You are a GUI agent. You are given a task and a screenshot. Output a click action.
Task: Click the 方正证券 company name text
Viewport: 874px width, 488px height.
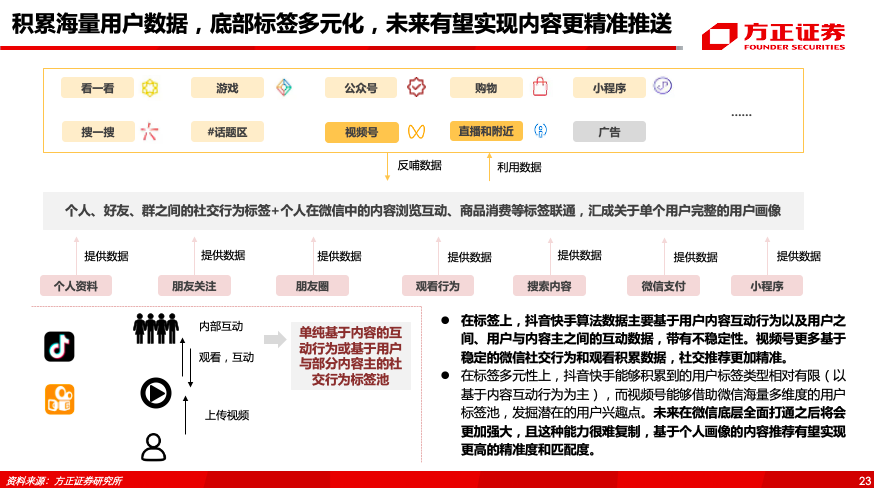794,32
